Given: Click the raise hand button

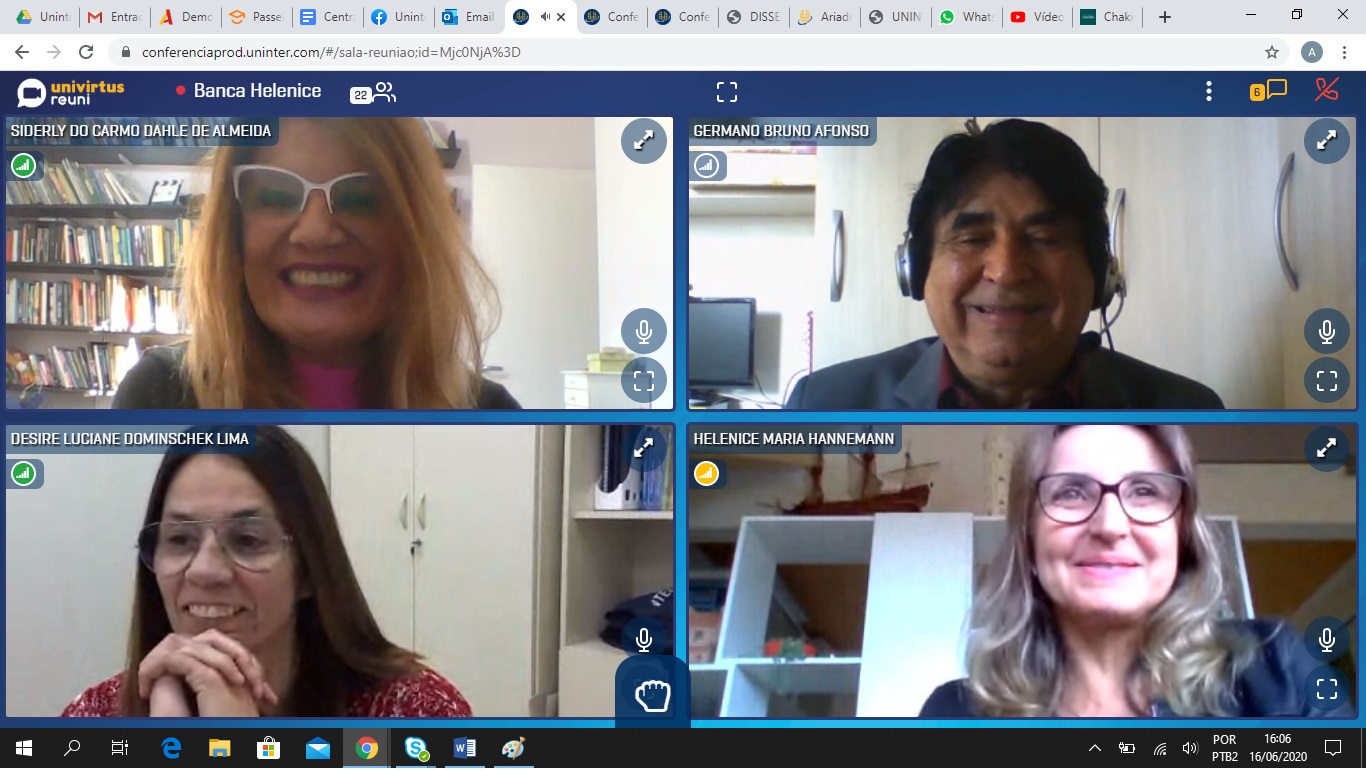Looking at the screenshot, I should (x=652, y=694).
